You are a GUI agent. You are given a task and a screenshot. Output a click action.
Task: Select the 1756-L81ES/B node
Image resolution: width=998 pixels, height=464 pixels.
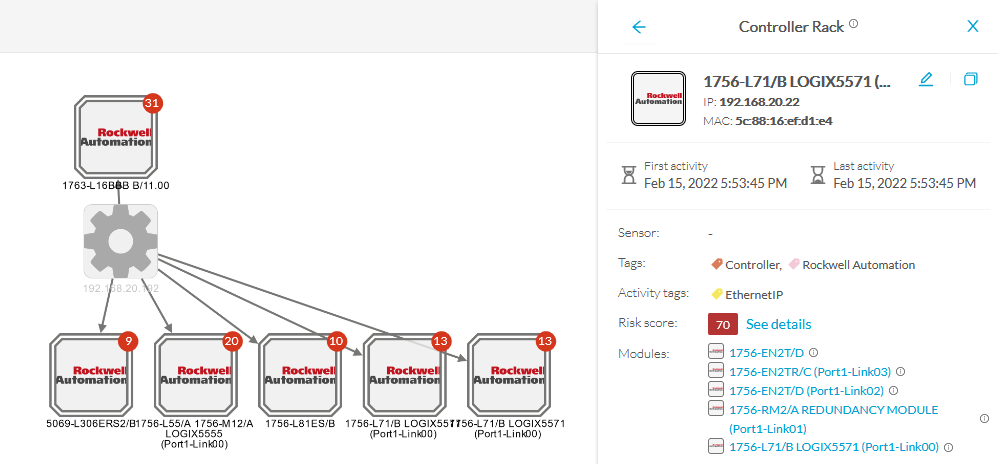[300, 375]
